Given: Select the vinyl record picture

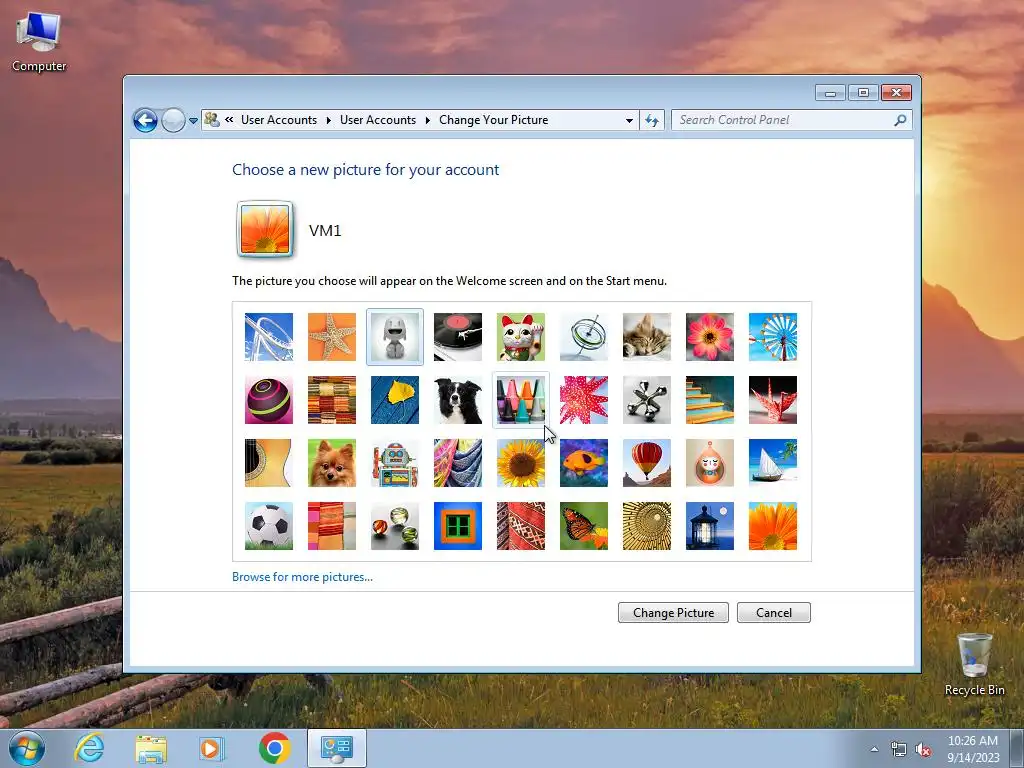Looking at the screenshot, I should (458, 337).
